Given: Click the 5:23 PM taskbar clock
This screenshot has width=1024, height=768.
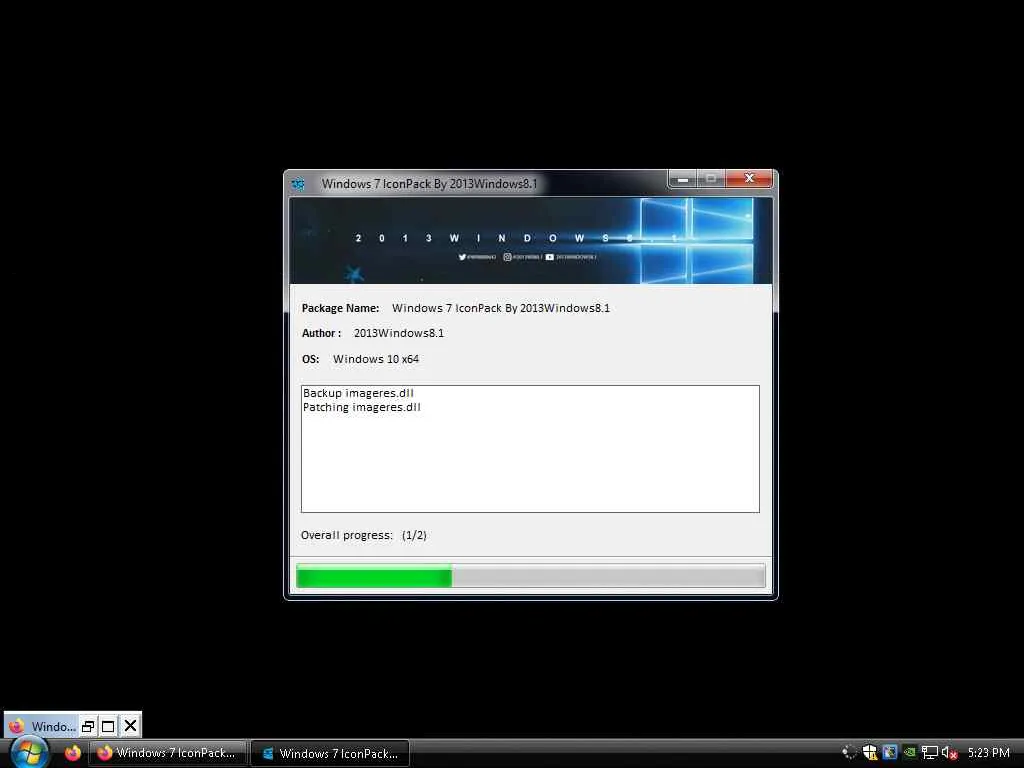Looking at the screenshot, I should coord(989,753).
